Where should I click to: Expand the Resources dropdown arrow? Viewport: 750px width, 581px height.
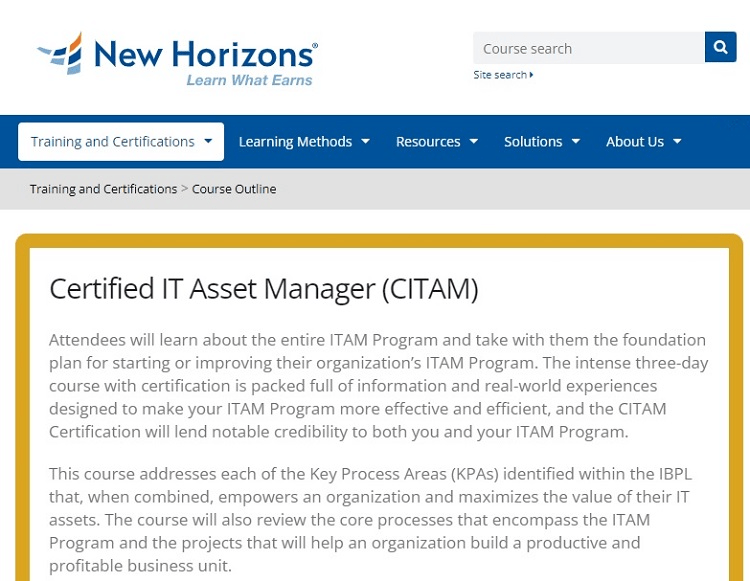(474, 142)
